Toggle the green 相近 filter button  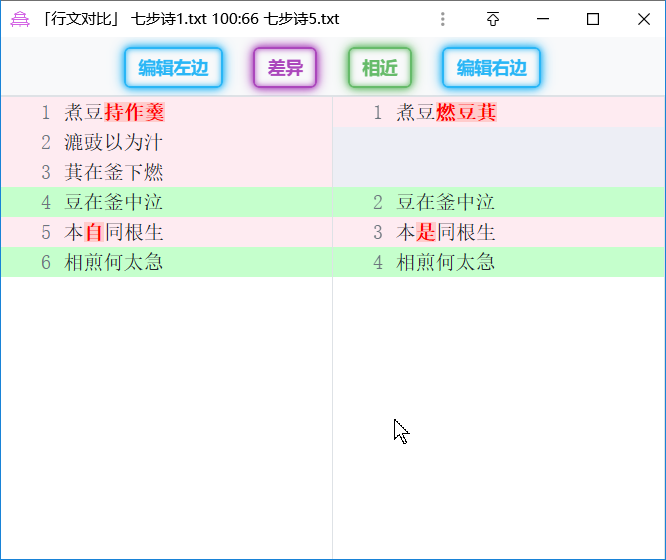pyautogui.click(x=380, y=68)
